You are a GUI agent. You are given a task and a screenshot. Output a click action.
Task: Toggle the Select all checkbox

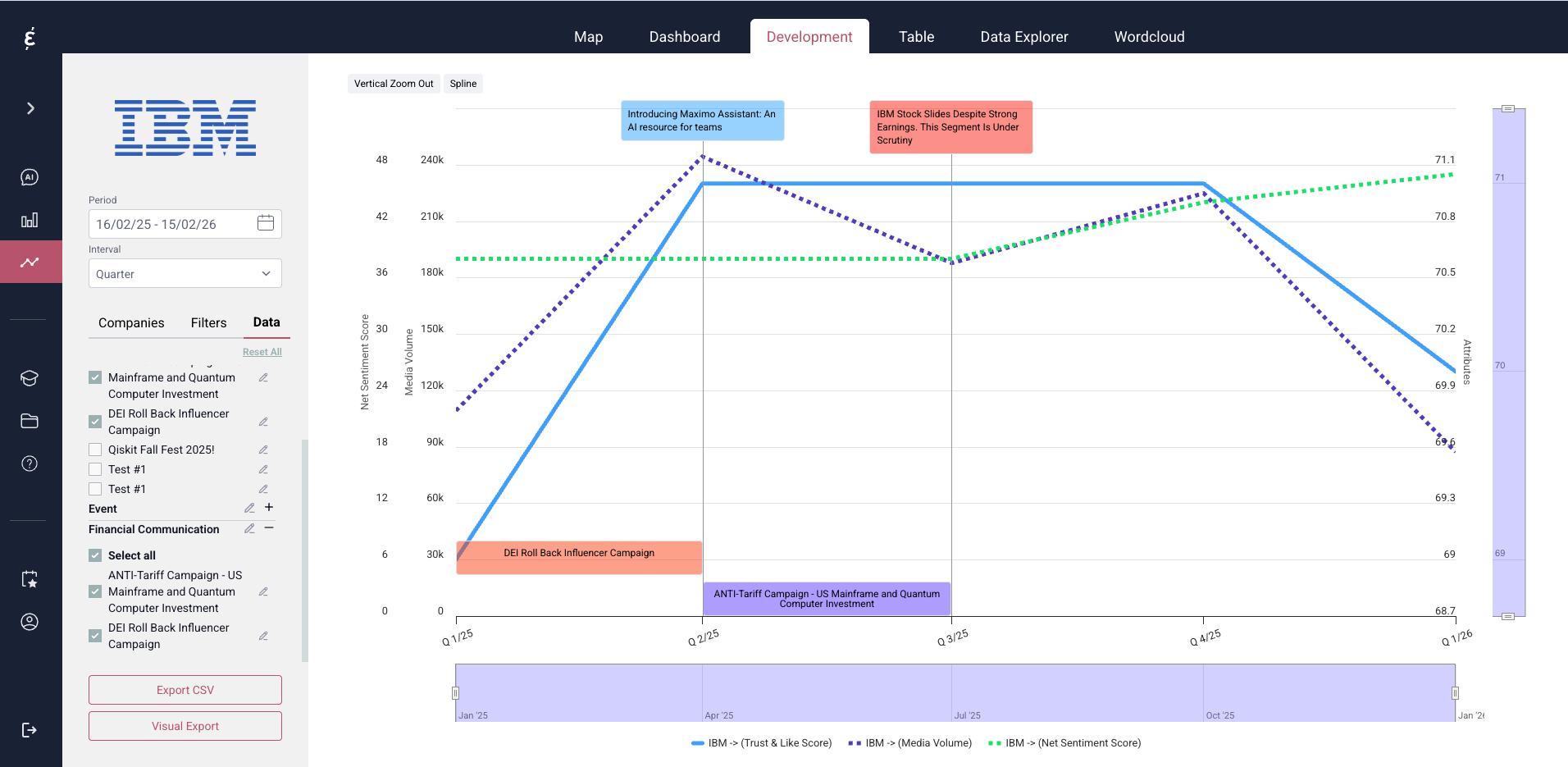click(x=95, y=555)
